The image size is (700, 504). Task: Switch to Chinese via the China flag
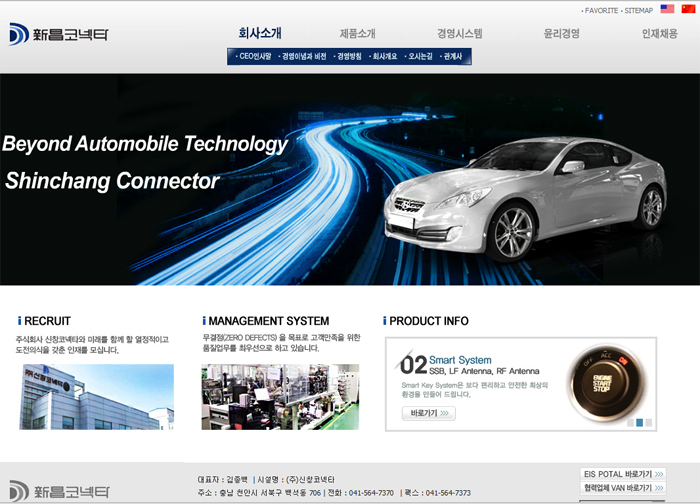[688, 9]
